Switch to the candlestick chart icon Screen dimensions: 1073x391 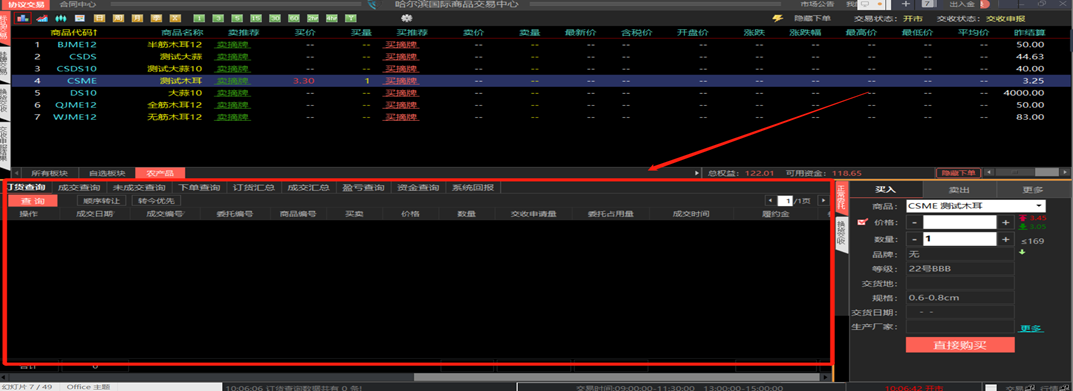pos(61,18)
